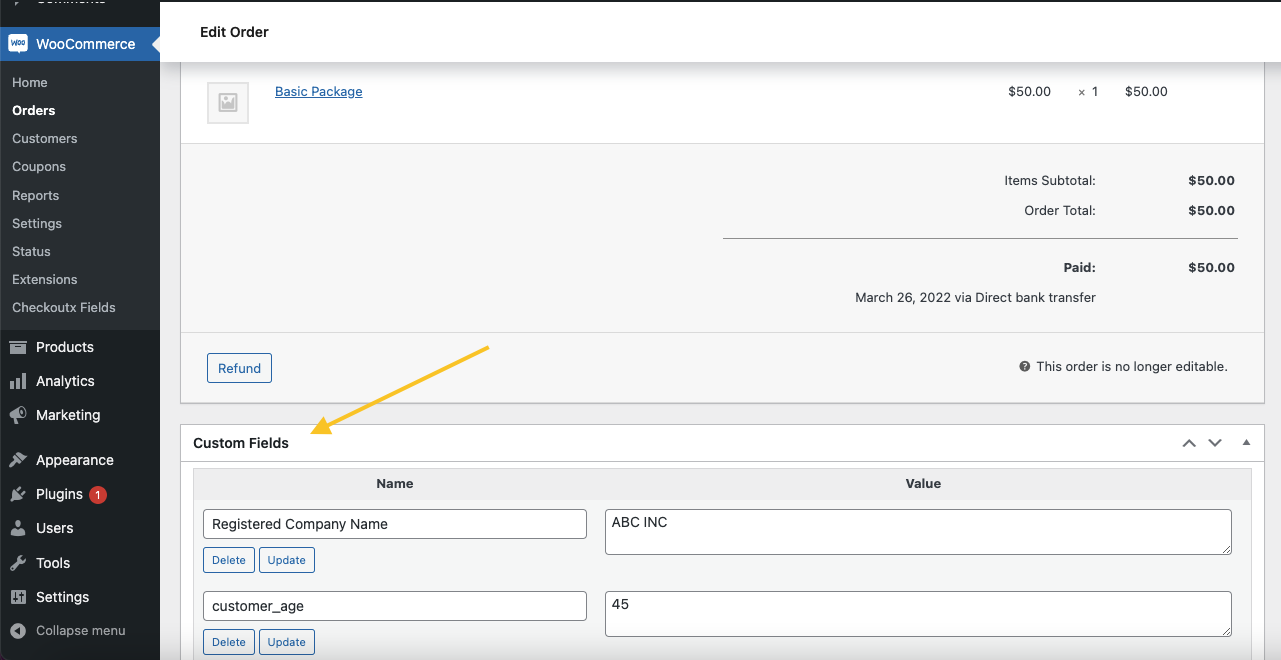Click the 'Edit Order' page title
Screen dimensions: 1281x660
click(234, 32)
